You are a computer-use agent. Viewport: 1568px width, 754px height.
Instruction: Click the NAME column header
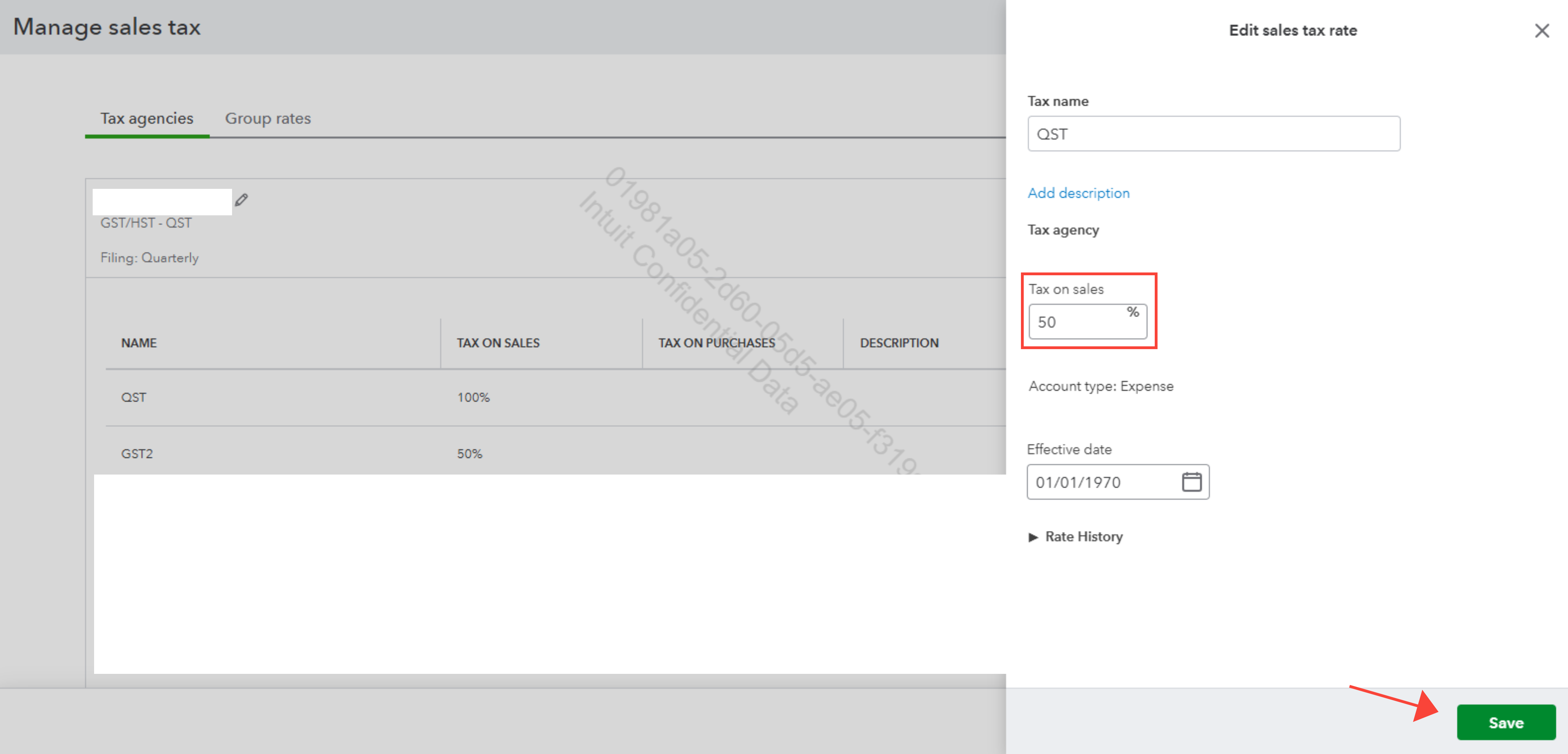(139, 343)
